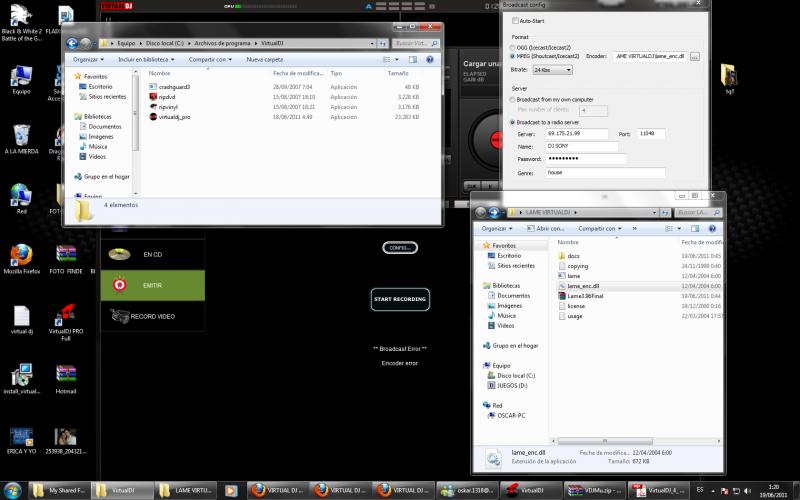Select OGG (Icecast/Icecast2) format option
The width and height of the screenshot is (800, 500).
[x=512, y=47]
